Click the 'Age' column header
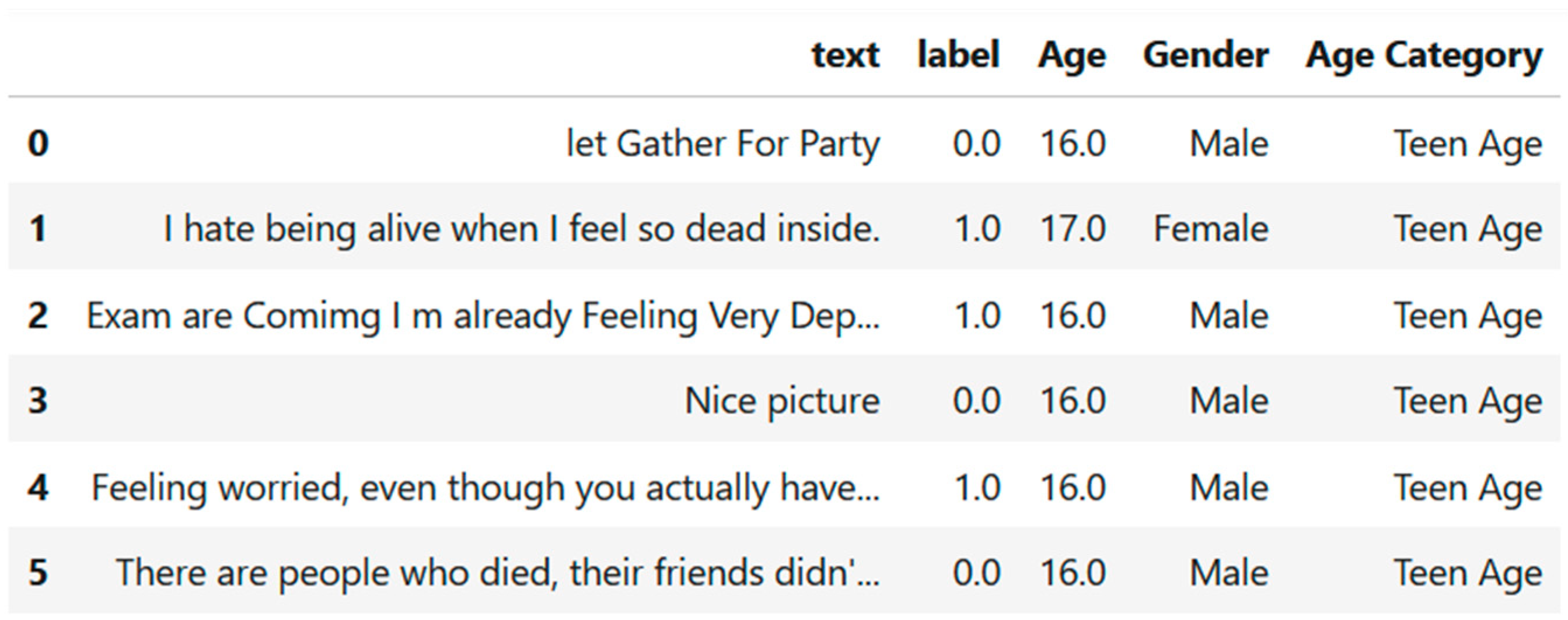Image resolution: width=1568 pixels, height=620 pixels. (1072, 55)
